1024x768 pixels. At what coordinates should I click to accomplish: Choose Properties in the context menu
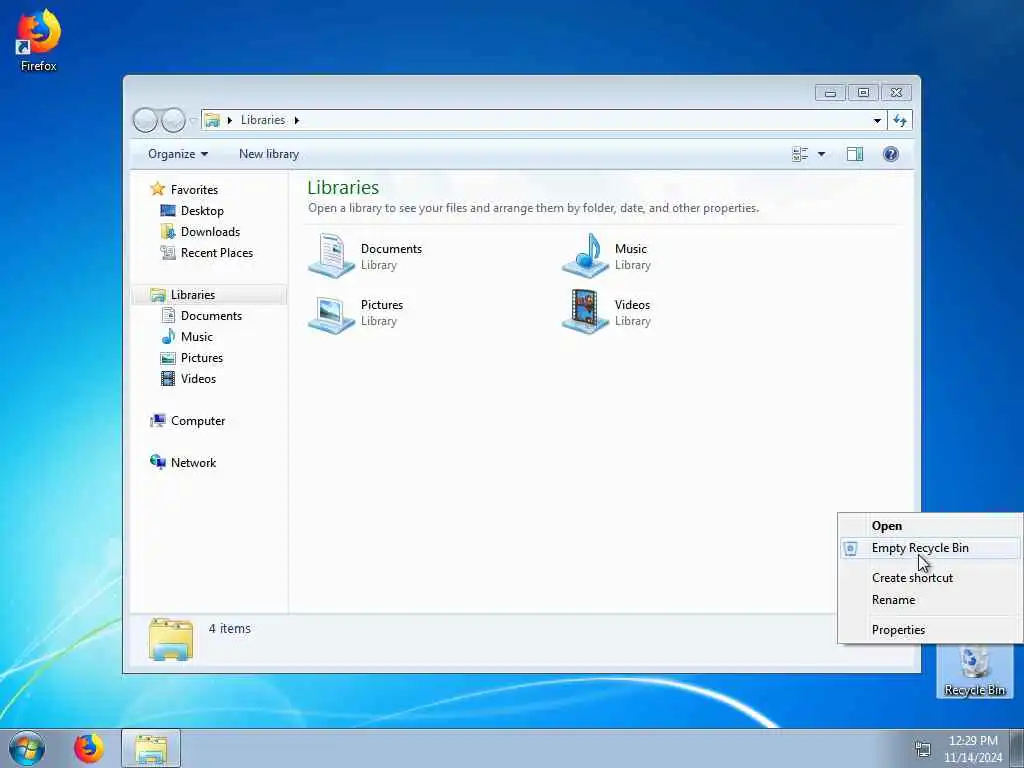pyautogui.click(x=931, y=630)
